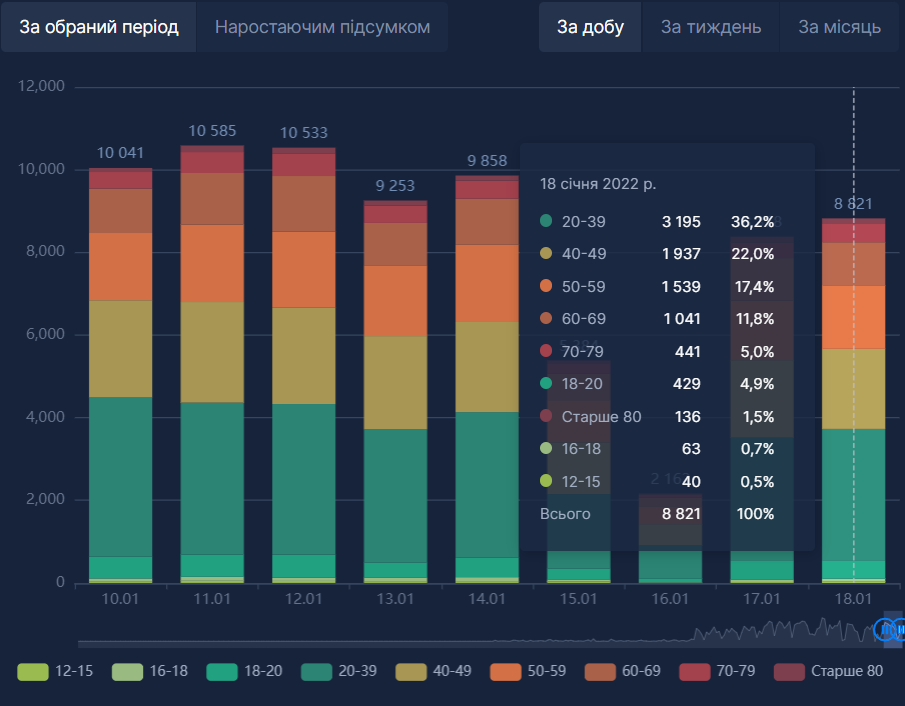Click the 18-20 legend color icon
905x706 pixels.
(222, 671)
